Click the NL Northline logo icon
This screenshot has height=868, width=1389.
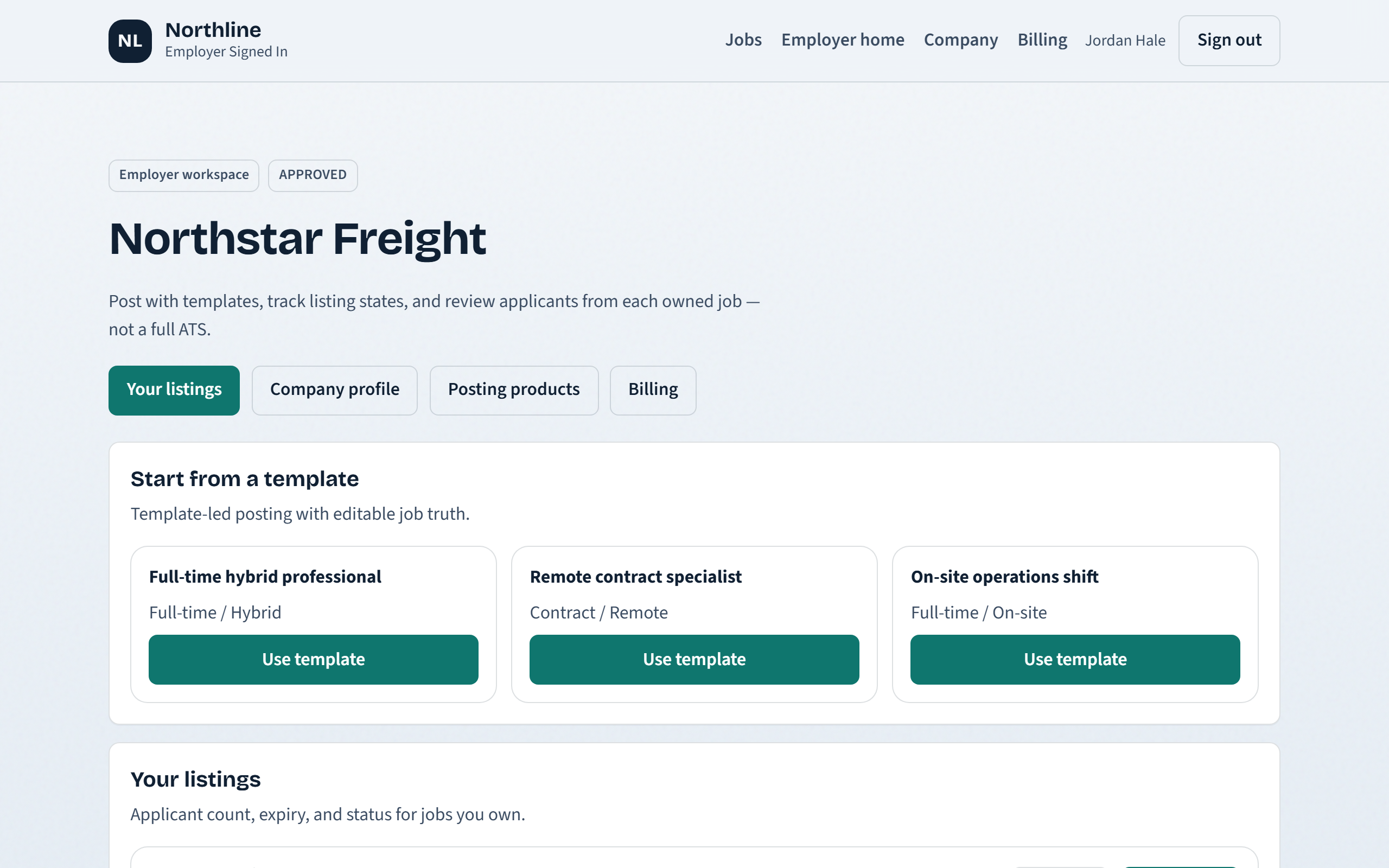point(130,41)
